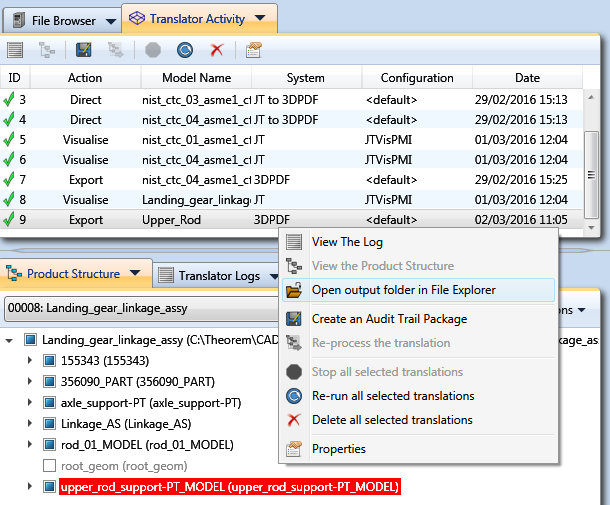Click the green check status for row 9
The width and height of the screenshot is (610, 505).
(x=9, y=219)
